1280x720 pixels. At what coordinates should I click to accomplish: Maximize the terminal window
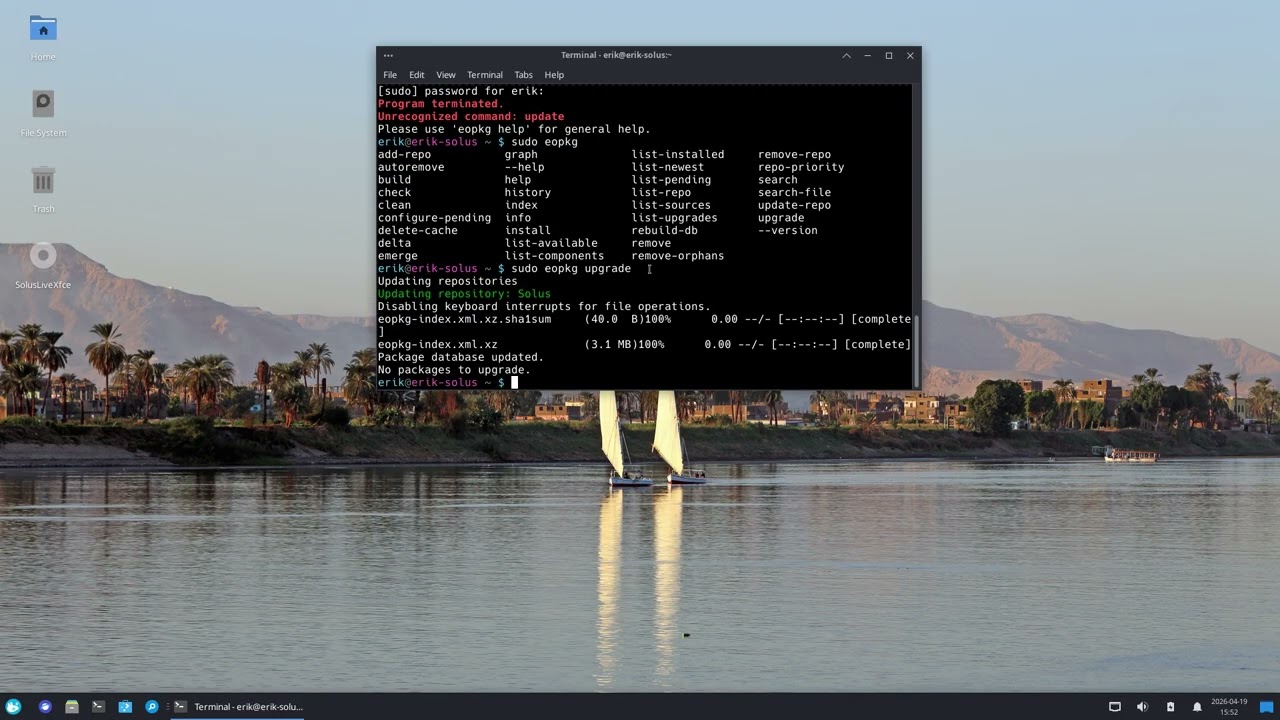pos(889,55)
